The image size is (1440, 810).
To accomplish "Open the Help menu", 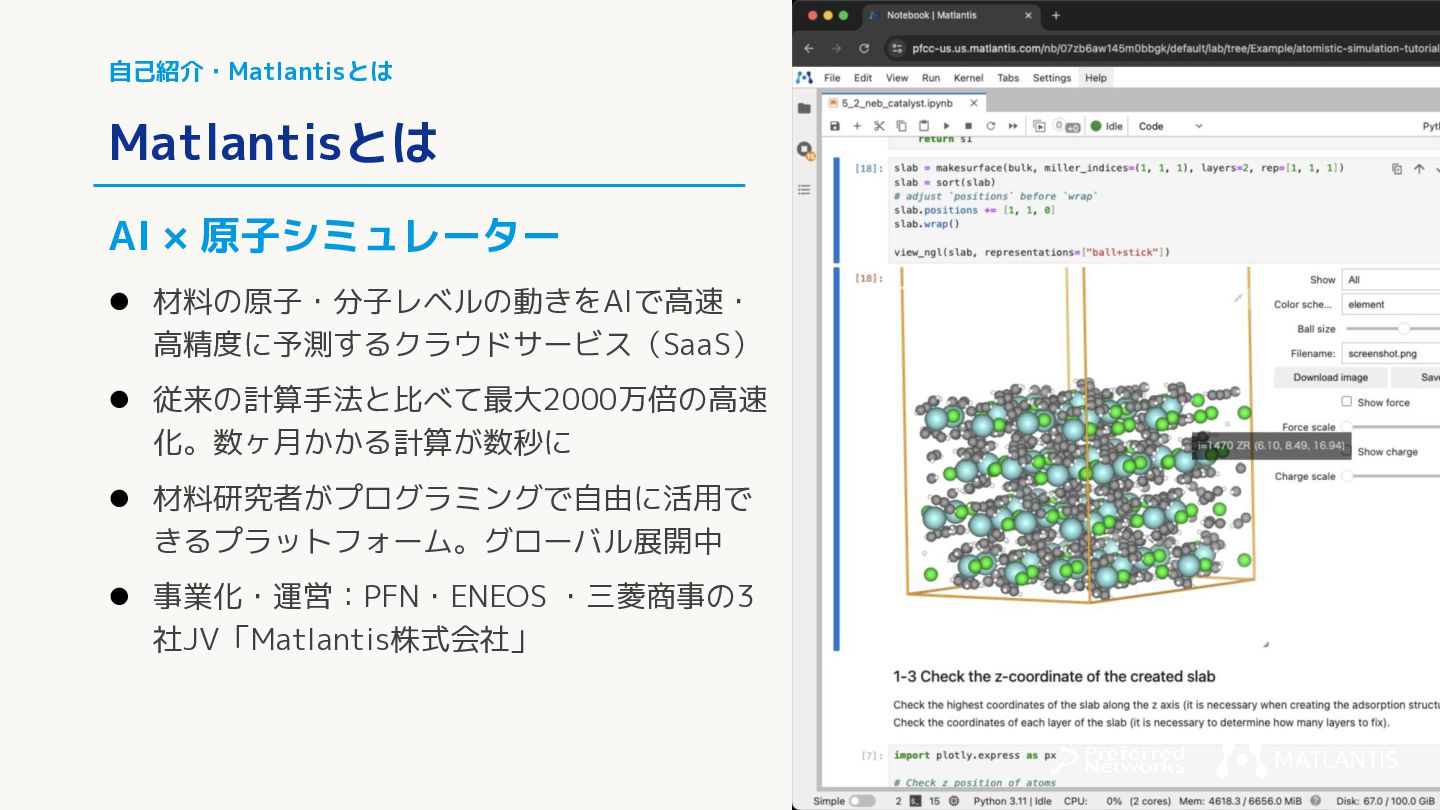I will [x=1096, y=78].
